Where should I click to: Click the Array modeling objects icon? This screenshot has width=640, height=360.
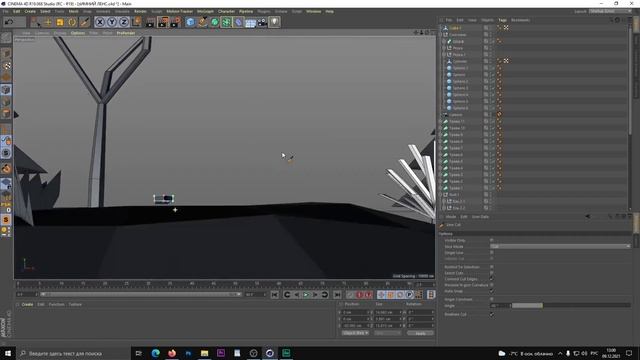coord(227,22)
